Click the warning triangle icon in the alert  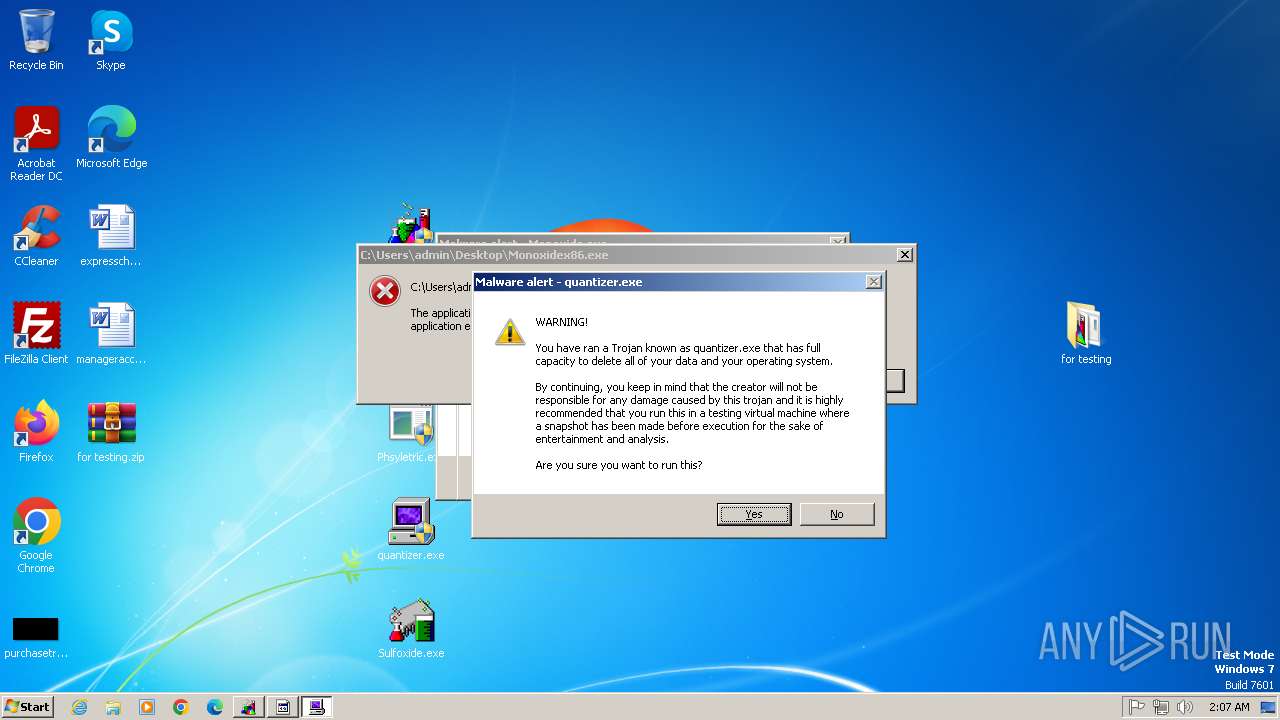click(x=510, y=332)
